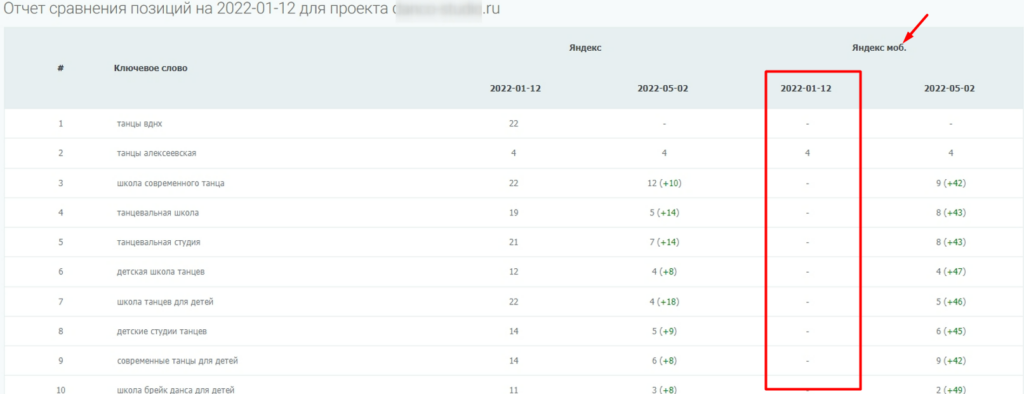Click value 21 in 'танцевальная студия' row
Viewport: 1024px width, 394px height.
point(514,242)
